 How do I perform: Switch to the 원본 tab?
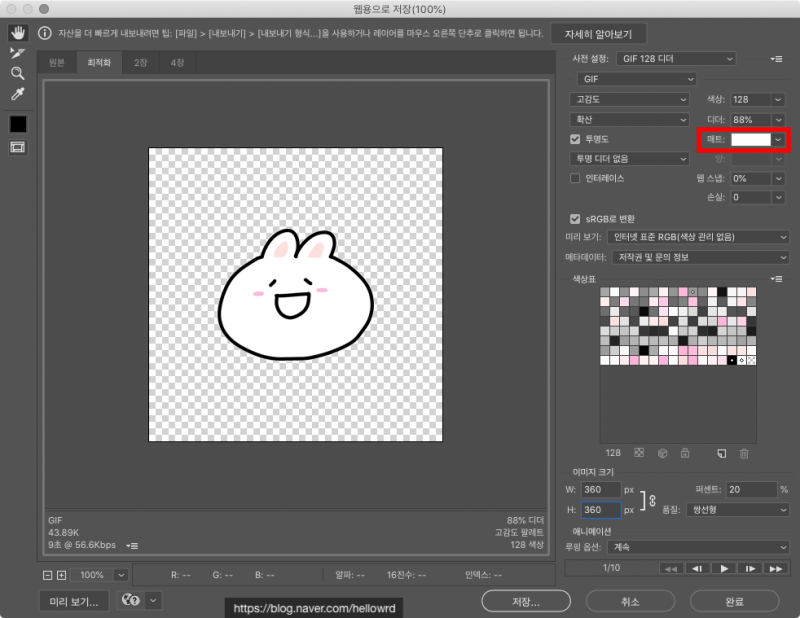point(57,63)
